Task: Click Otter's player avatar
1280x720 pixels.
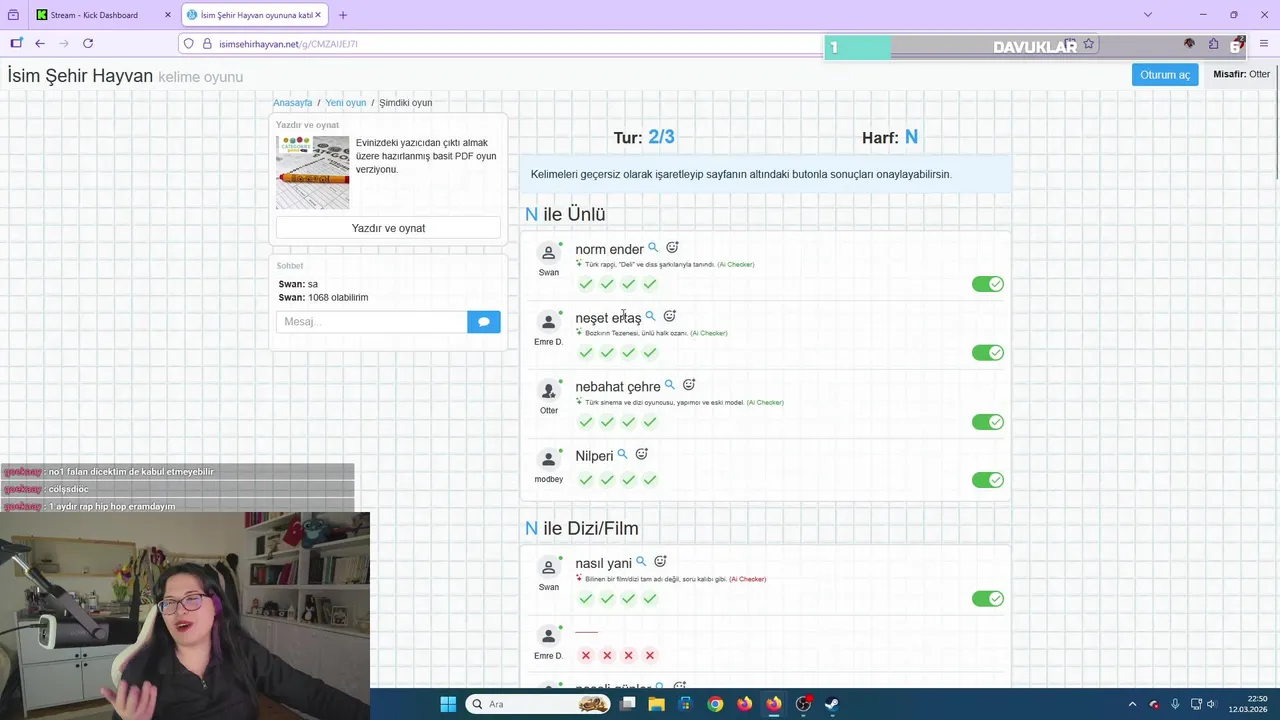Action: click(x=548, y=391)
